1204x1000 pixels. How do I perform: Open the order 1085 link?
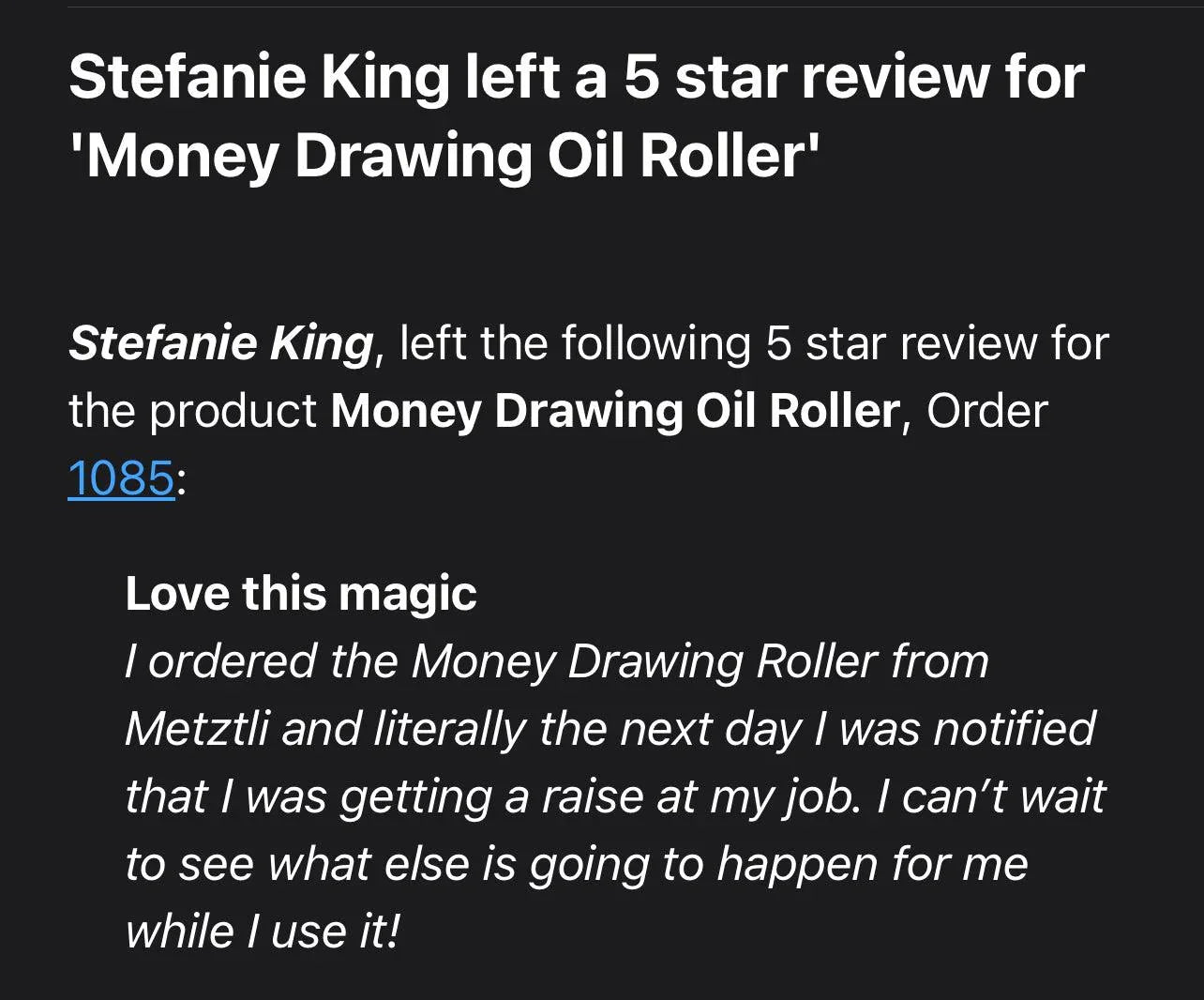point(121,478)
